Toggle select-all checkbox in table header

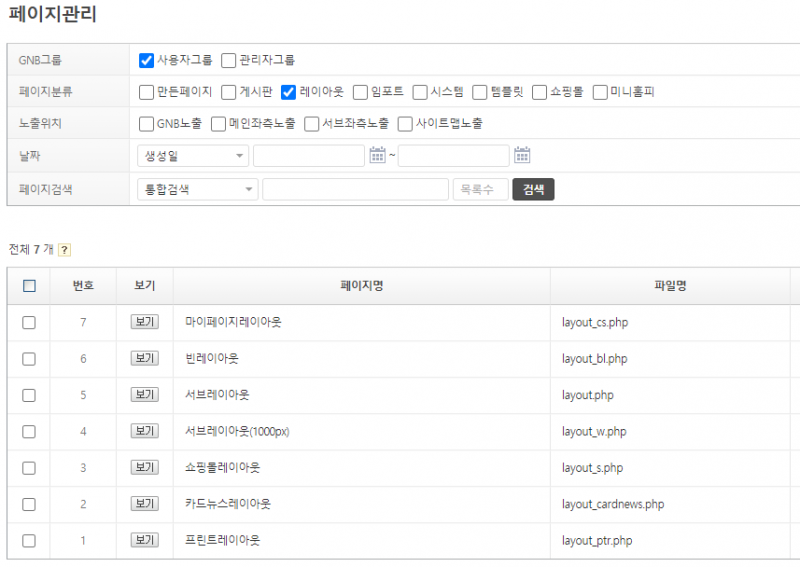coord(29,286)
